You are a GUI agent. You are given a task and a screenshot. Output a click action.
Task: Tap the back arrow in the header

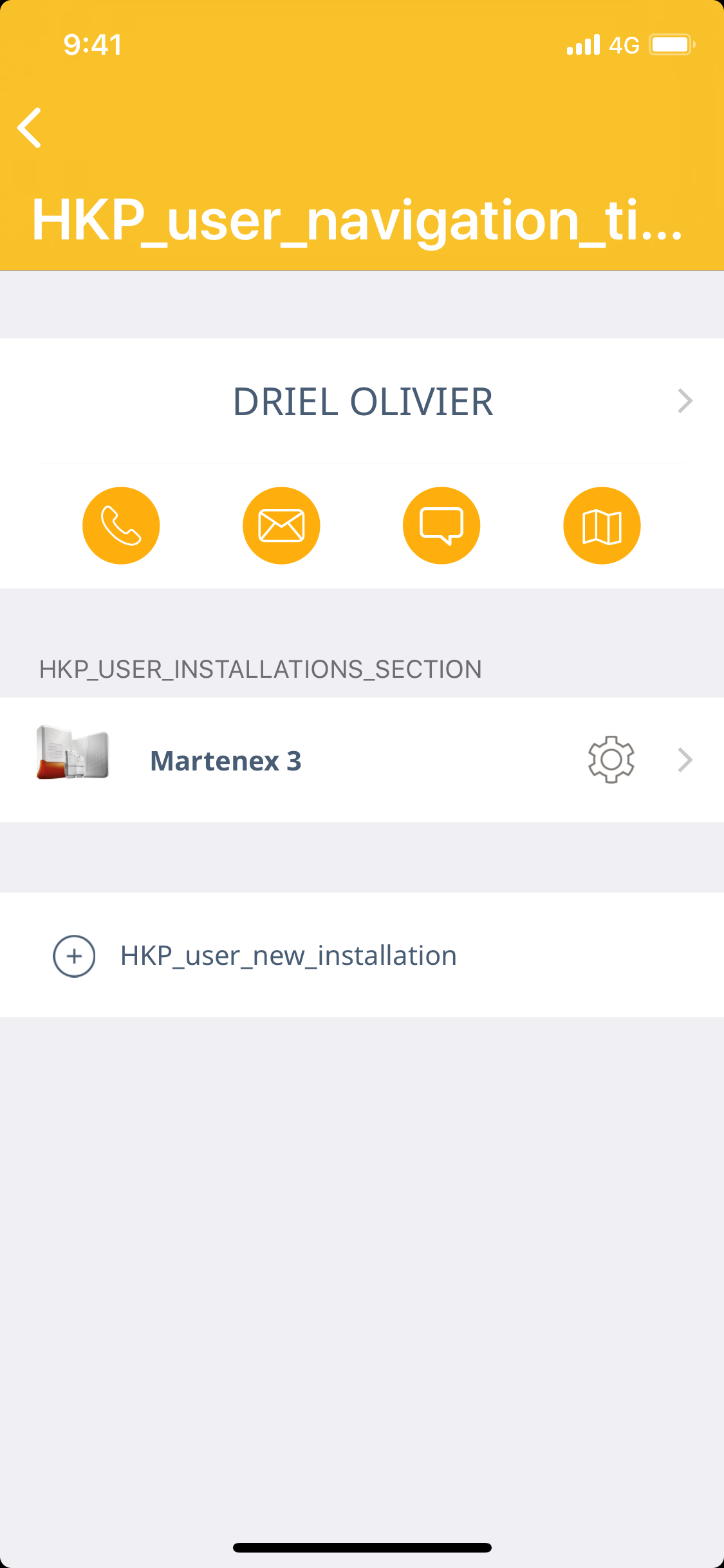pyautogui.click(x=30, y=127)
